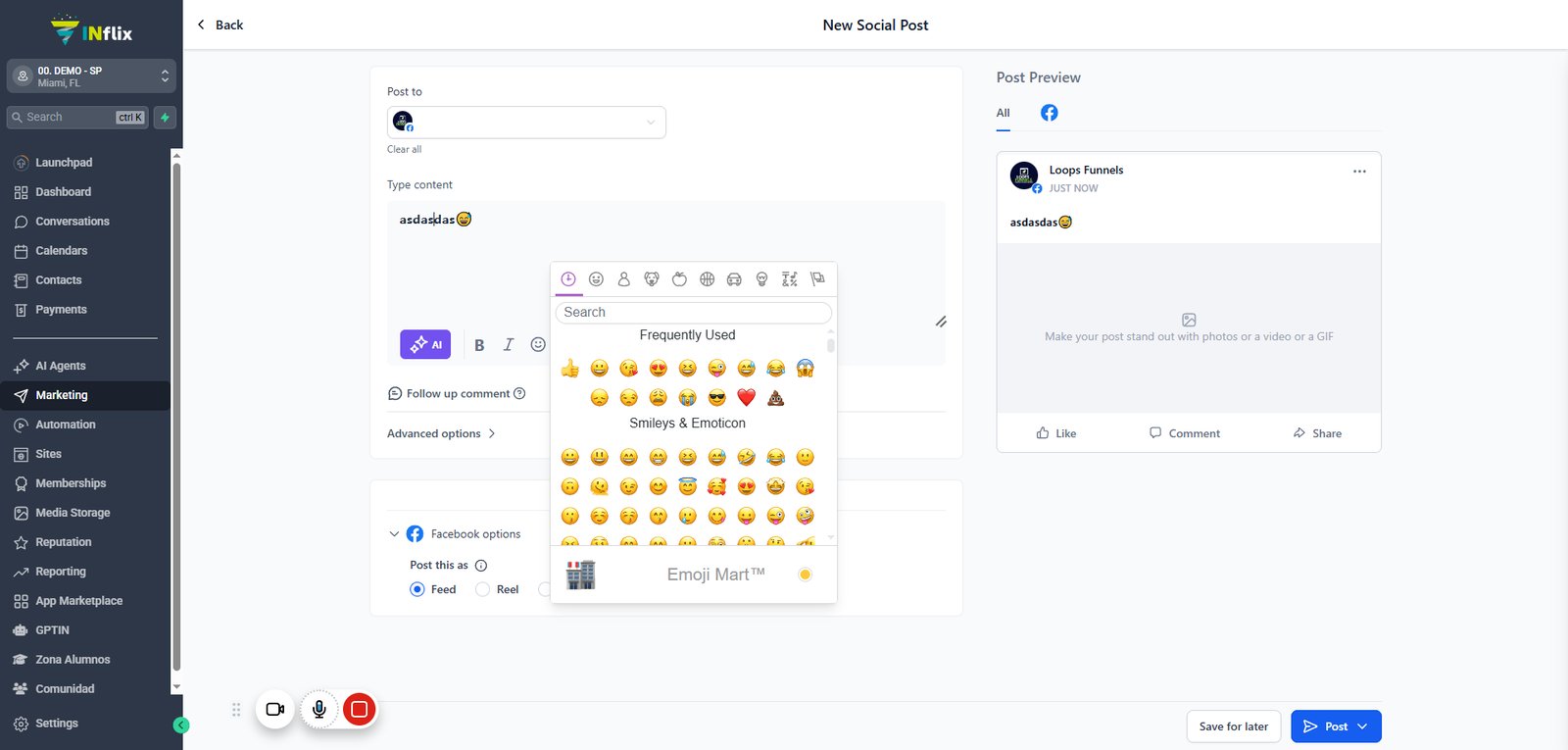1568x750 pixels.
Task: Click the emoji Search field
Action: coord(694,312)
